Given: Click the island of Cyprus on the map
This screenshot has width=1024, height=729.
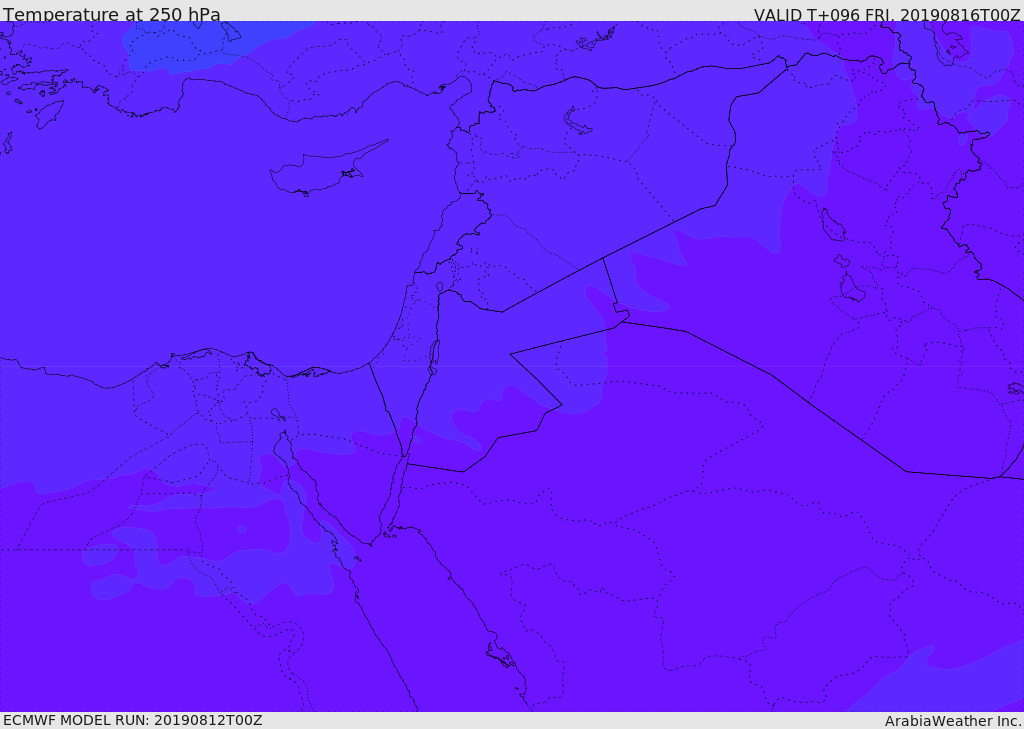Looking at the screenshot, I should [320, 171].
